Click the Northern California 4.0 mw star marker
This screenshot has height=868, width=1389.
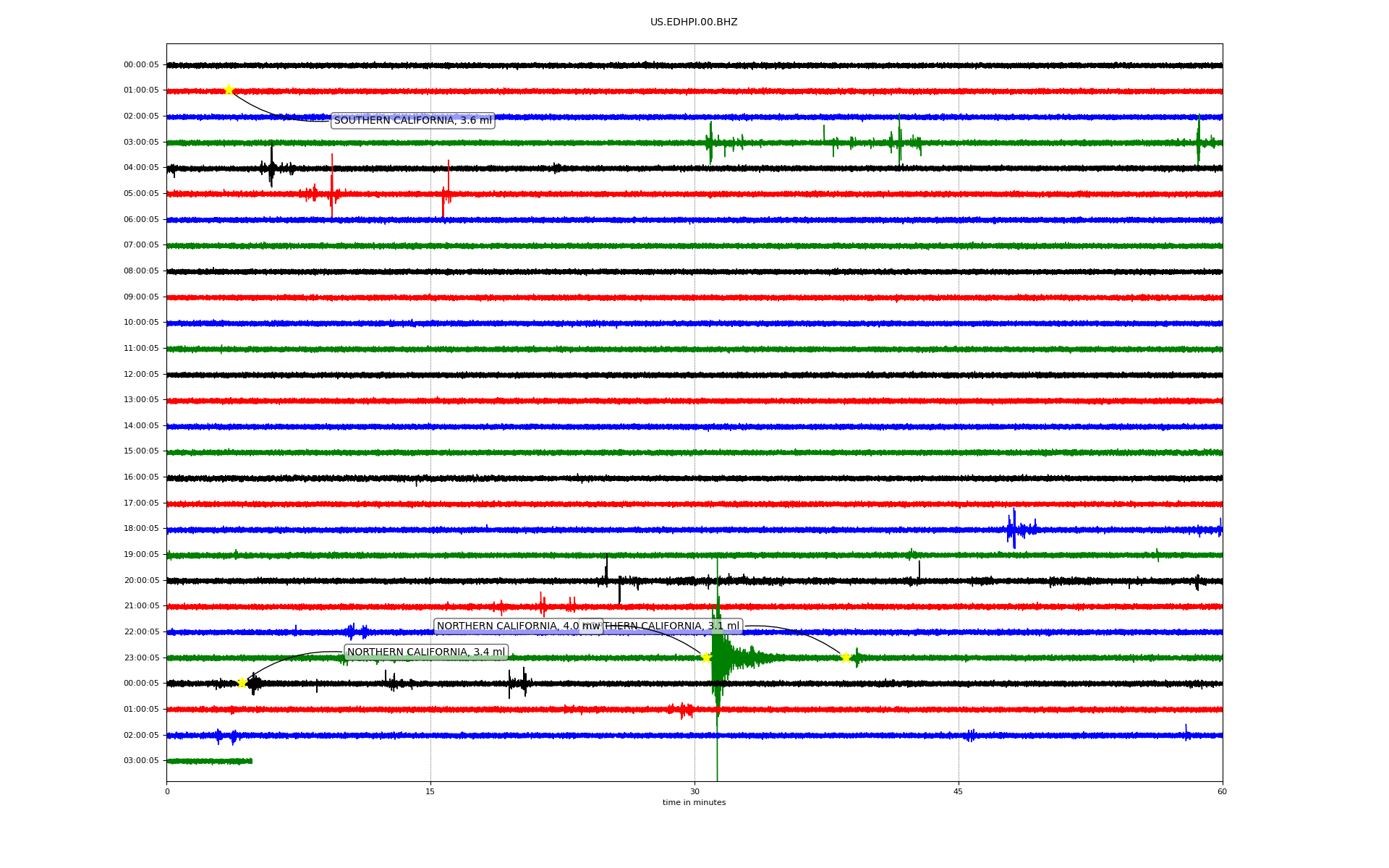(706, 658)
